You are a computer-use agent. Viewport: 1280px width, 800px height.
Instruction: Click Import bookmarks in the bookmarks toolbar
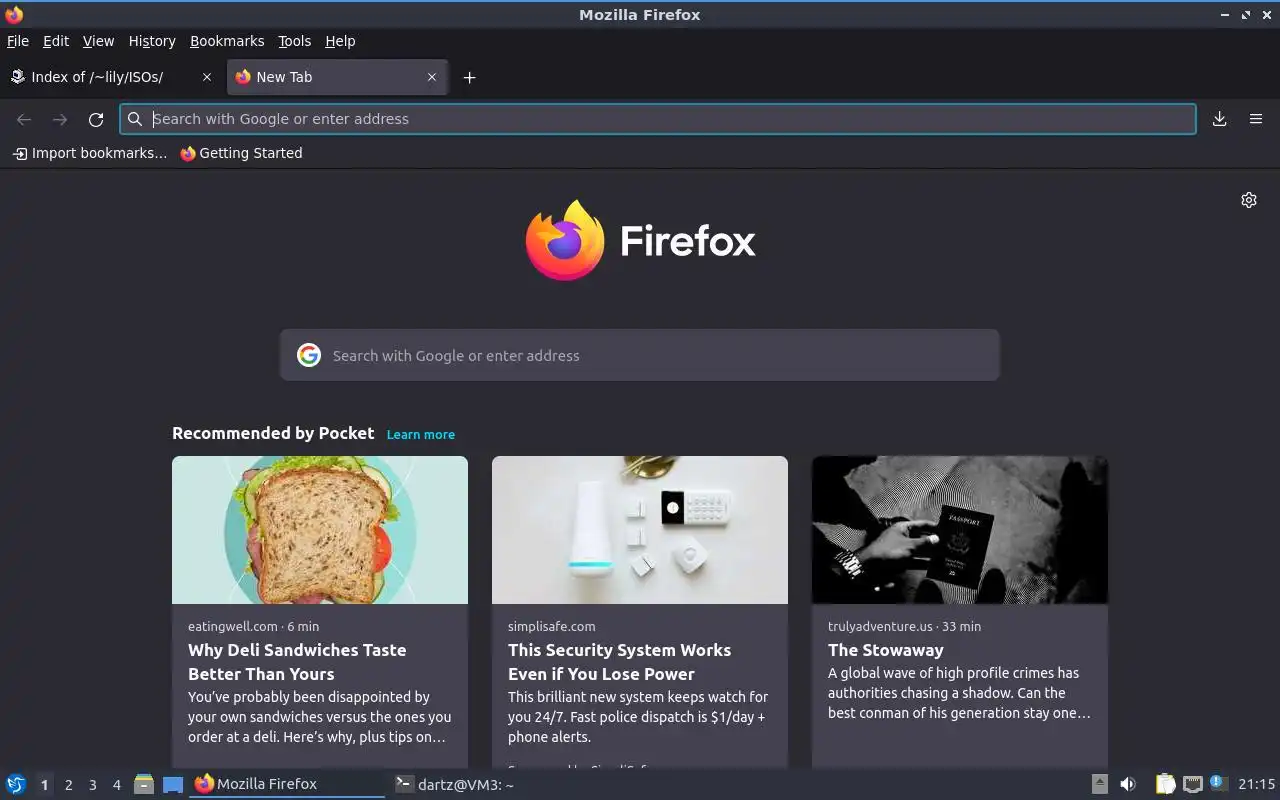point(89,153)
